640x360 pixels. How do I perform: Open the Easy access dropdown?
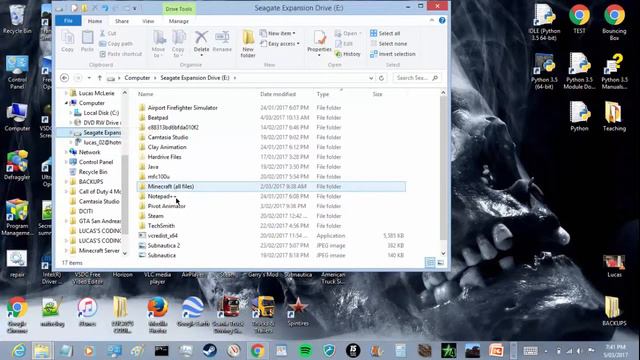coord(280,44)
